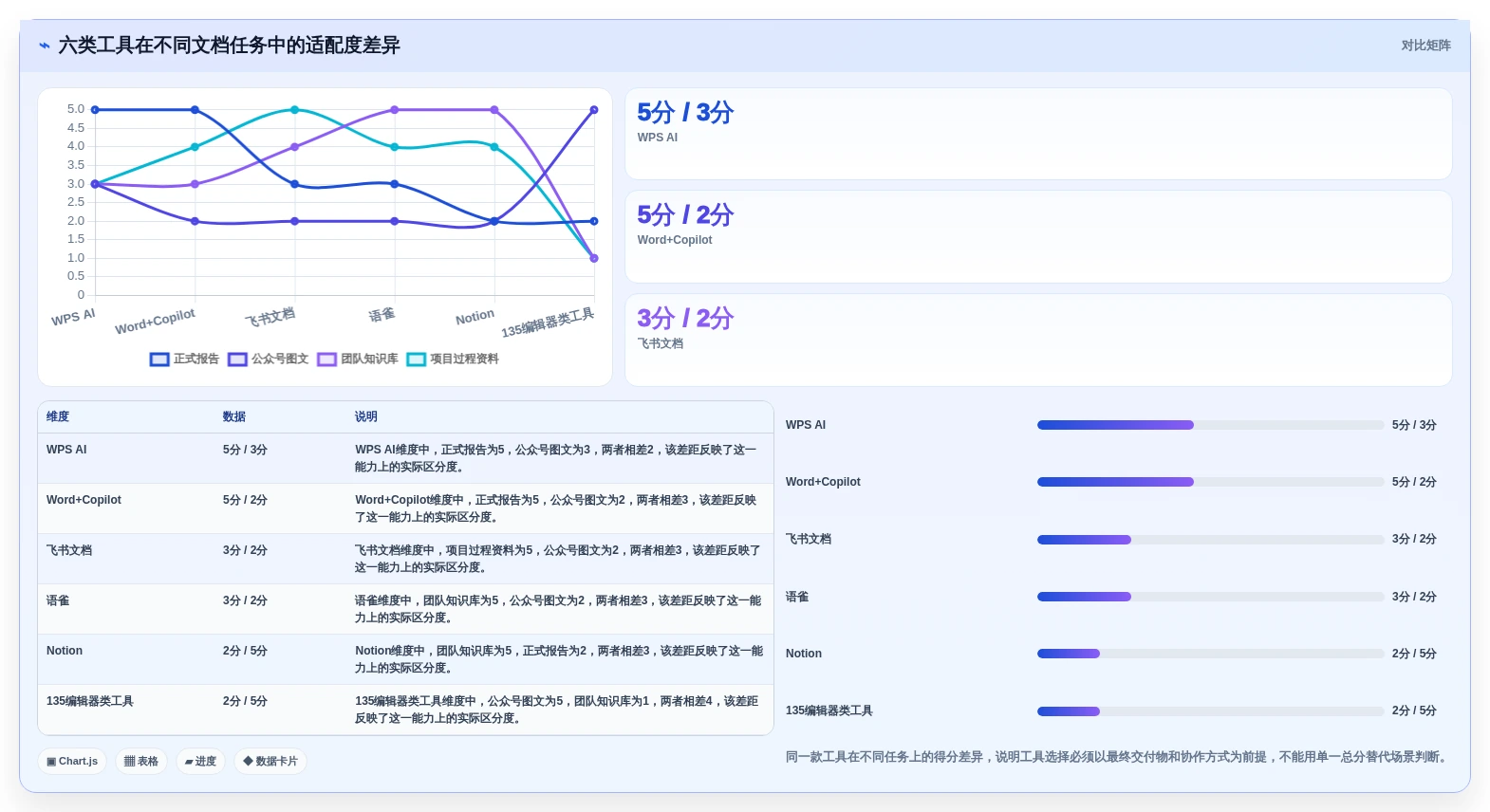Viewport: 1490px width, 812px height.
Task: Click the WPS AI progress bar
Action: (x=1210, y=425)
